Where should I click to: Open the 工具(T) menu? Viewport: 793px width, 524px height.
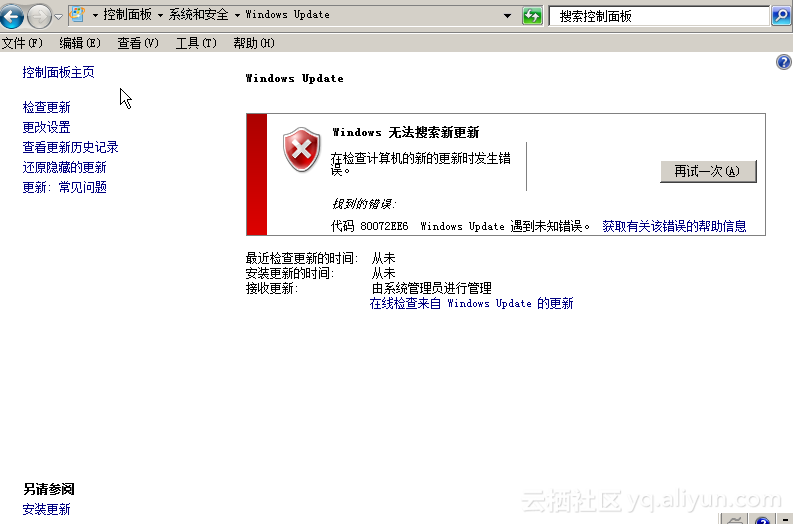[196, 43]
